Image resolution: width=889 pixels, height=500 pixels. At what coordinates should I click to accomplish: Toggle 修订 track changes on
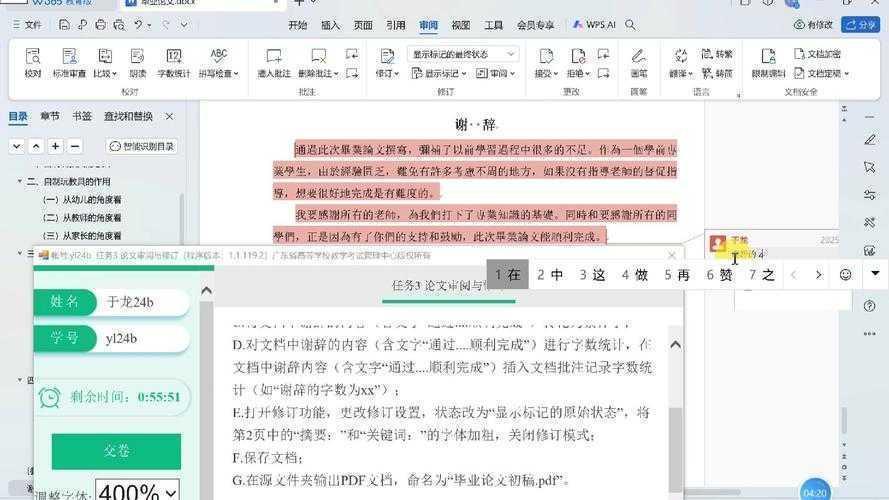[387, 57]
